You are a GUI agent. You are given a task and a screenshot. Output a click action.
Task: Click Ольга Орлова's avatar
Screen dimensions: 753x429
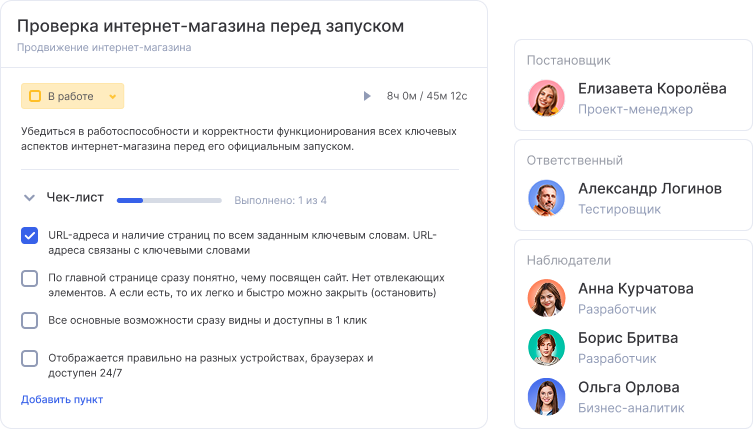click(547, 396)
